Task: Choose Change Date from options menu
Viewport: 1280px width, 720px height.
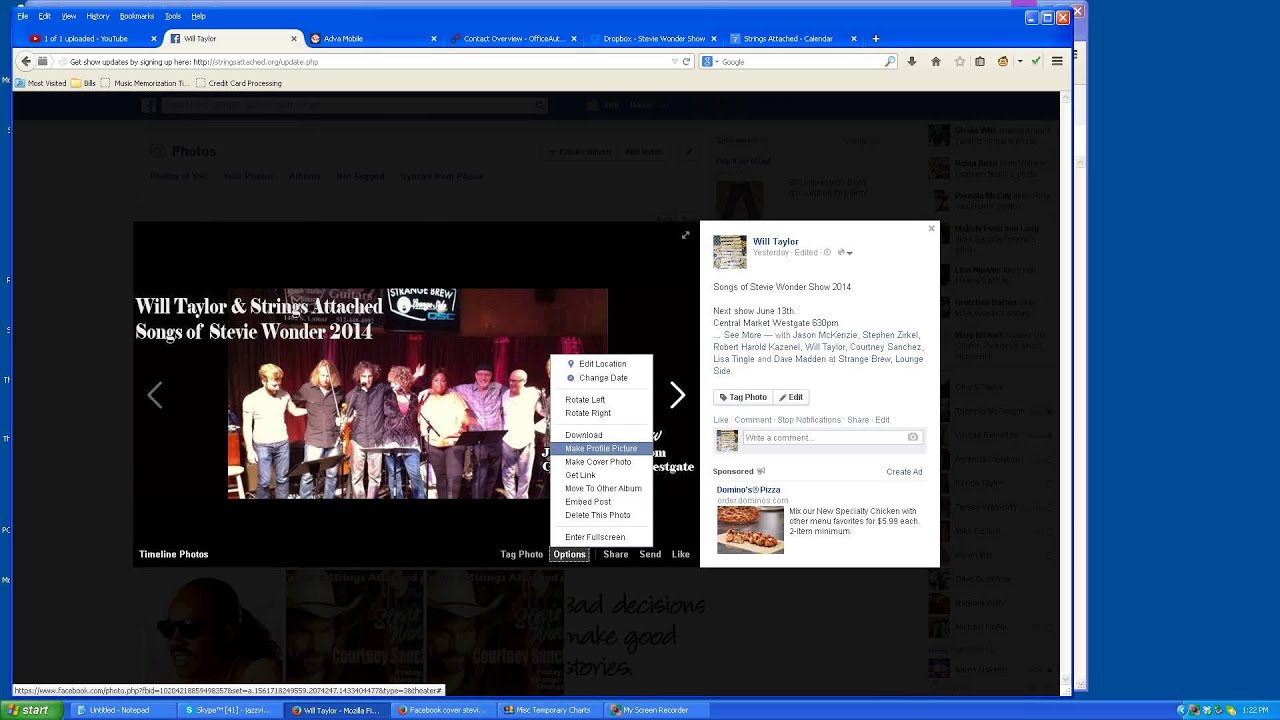Action: pos(601,378)
